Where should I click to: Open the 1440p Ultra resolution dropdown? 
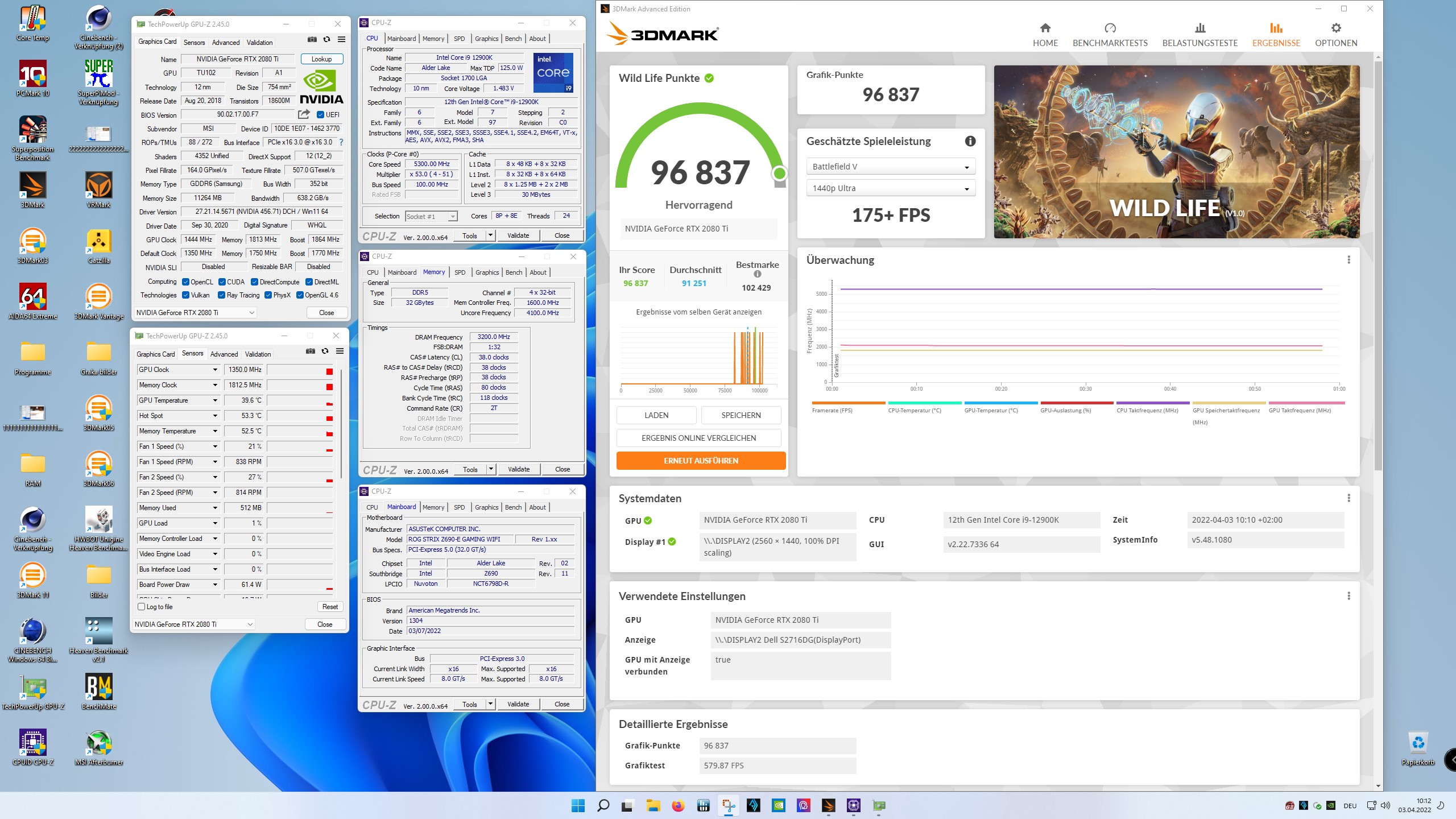[x=891, y=188]
